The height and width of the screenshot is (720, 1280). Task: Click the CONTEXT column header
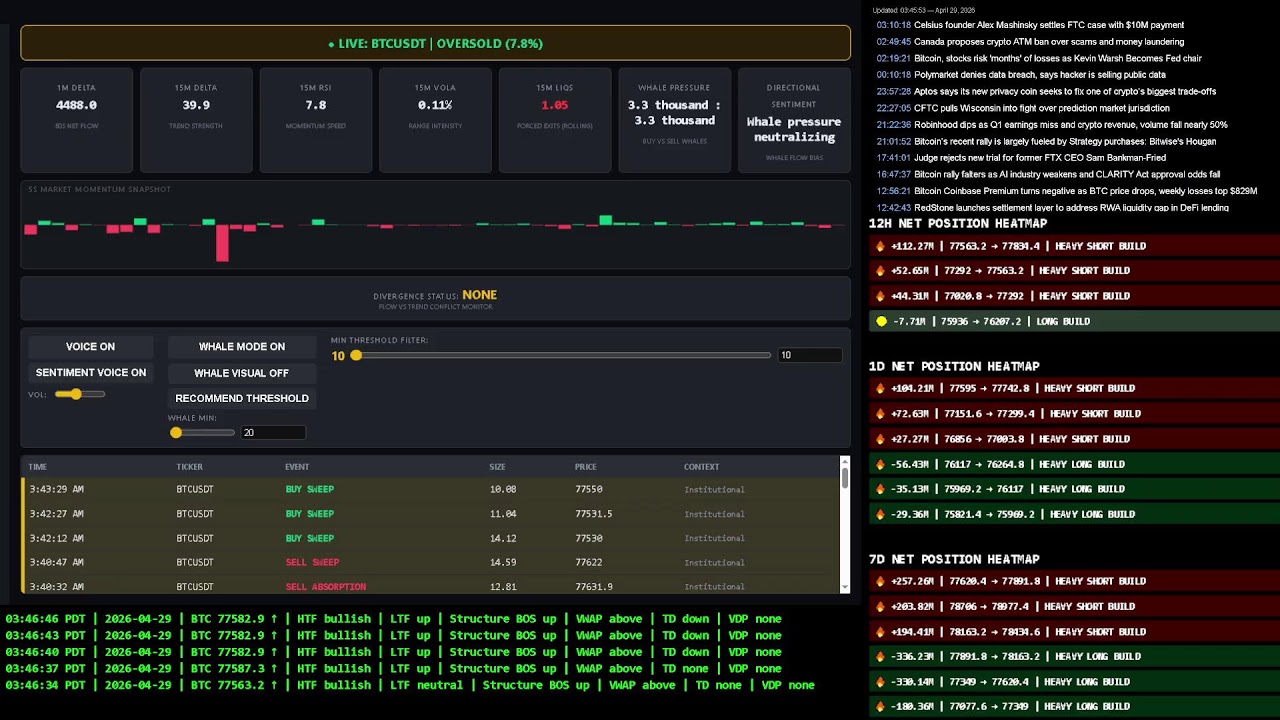tap(702, 467)
